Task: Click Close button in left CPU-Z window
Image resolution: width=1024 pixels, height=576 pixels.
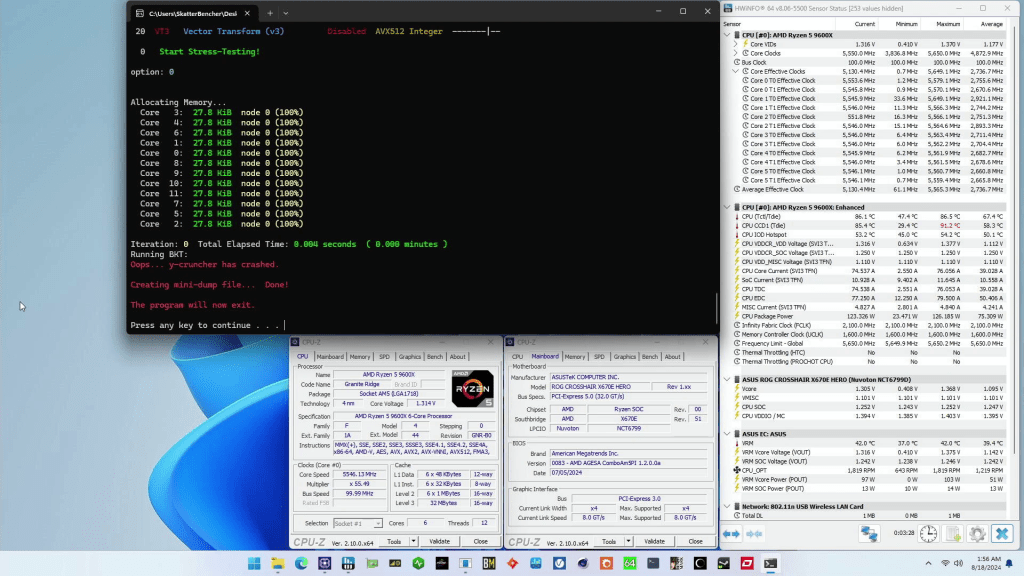Action: pos(481,541)
